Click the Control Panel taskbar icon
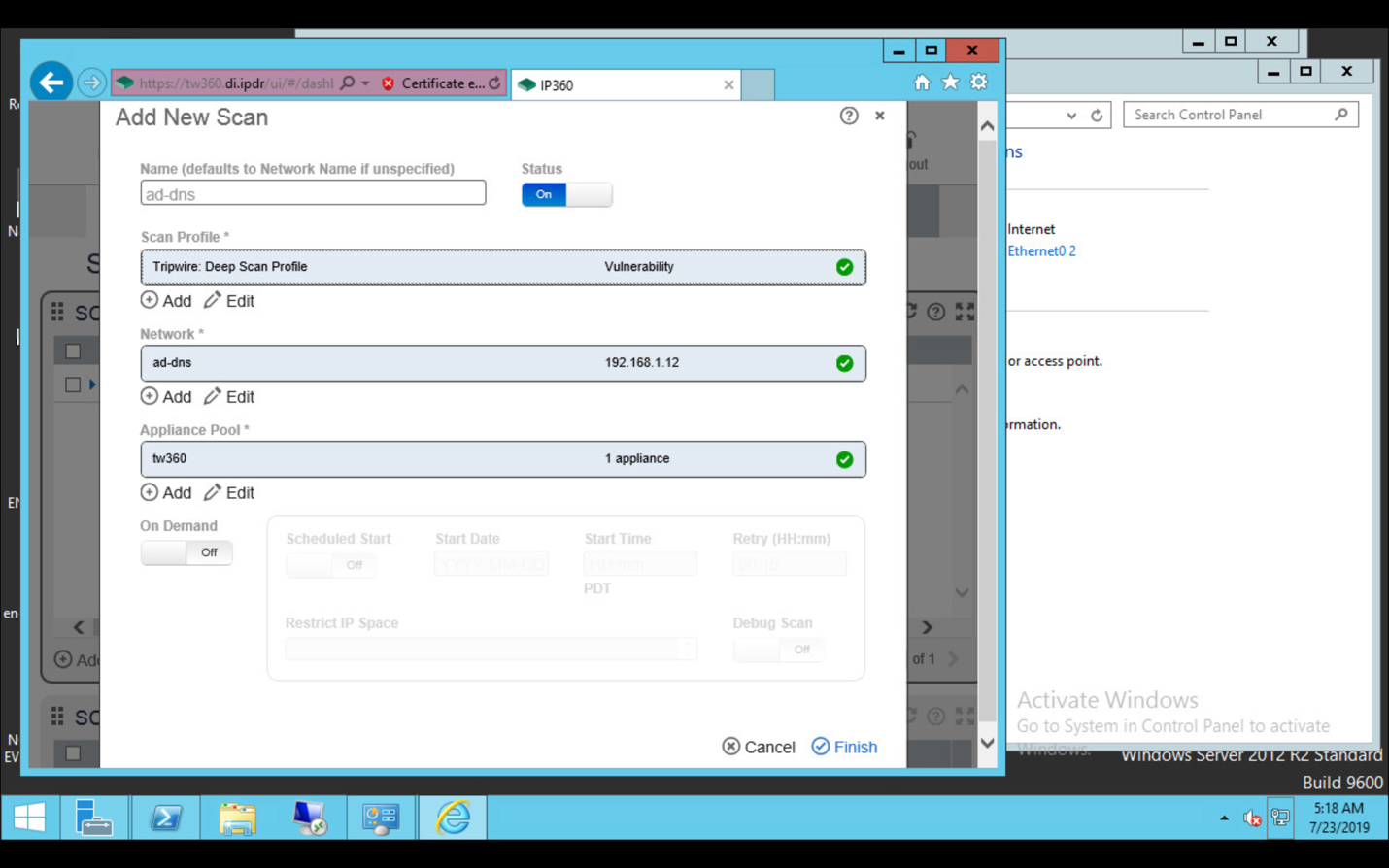Screen dimensions: 1389x868 click(381, 818)
